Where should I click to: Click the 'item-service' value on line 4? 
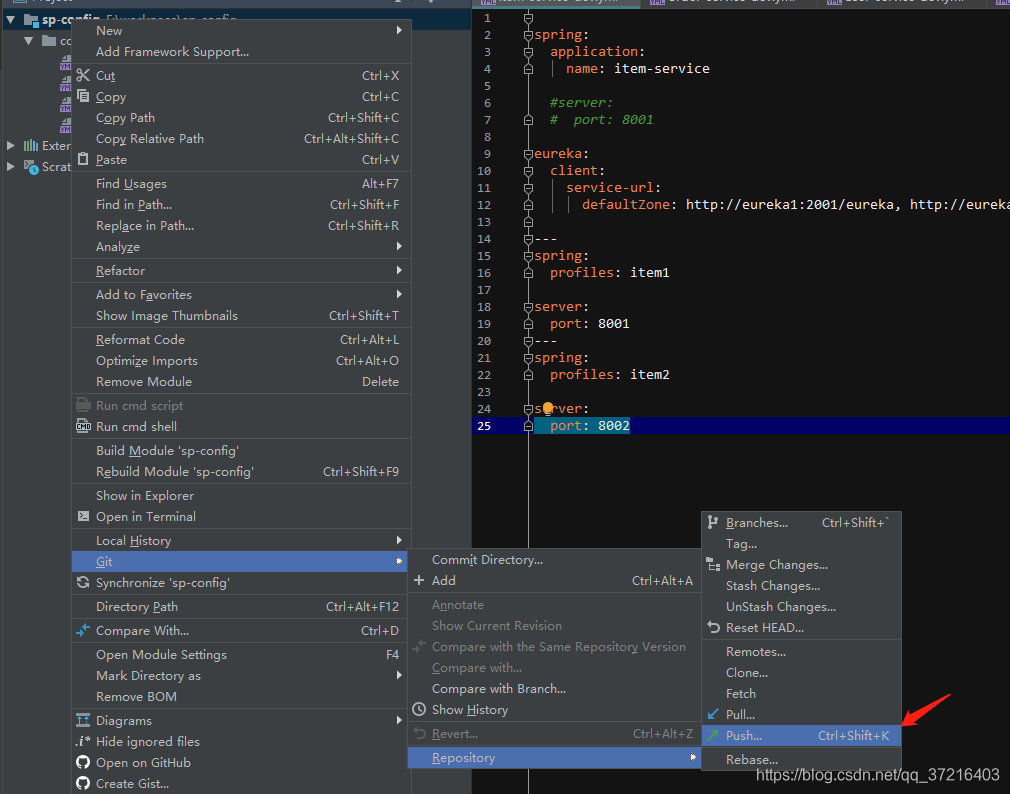662,68
